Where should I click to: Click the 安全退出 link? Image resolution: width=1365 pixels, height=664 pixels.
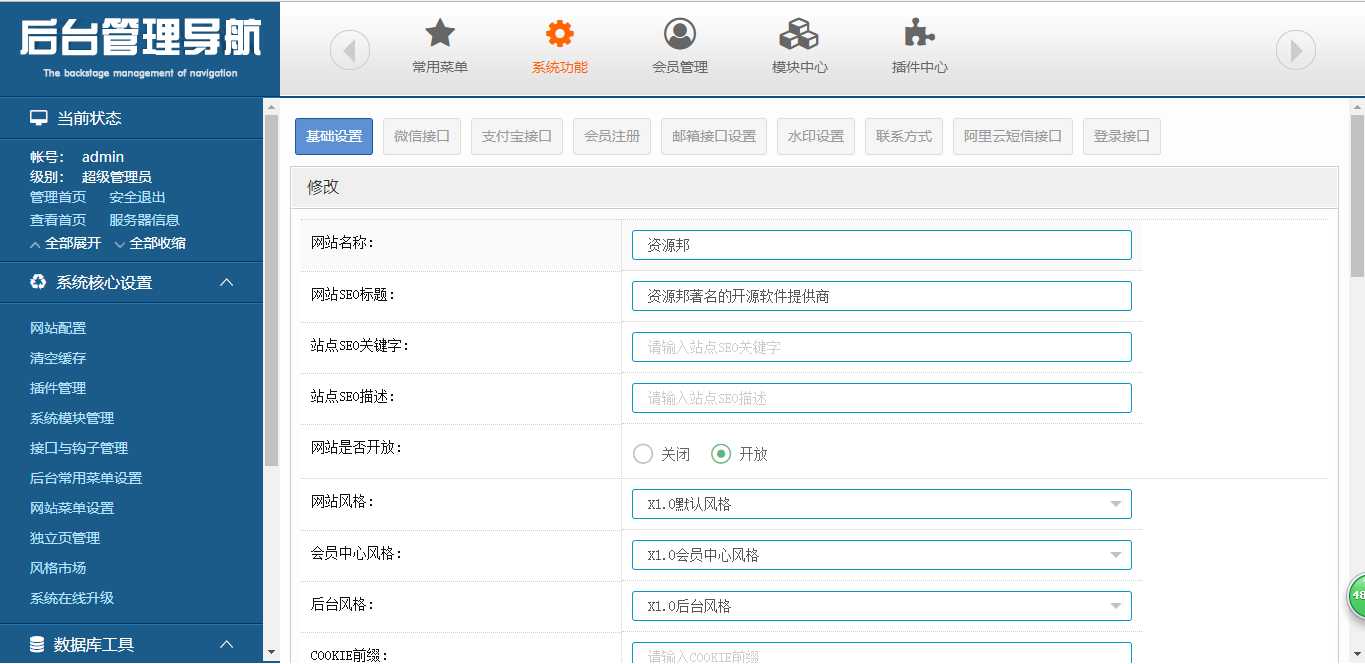pyautogui.click(x=137, y=197)
